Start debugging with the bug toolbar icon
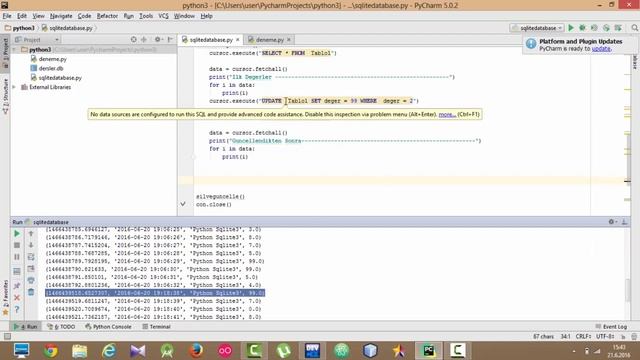This screenshot has height=360, width=640. pos(582,28)
